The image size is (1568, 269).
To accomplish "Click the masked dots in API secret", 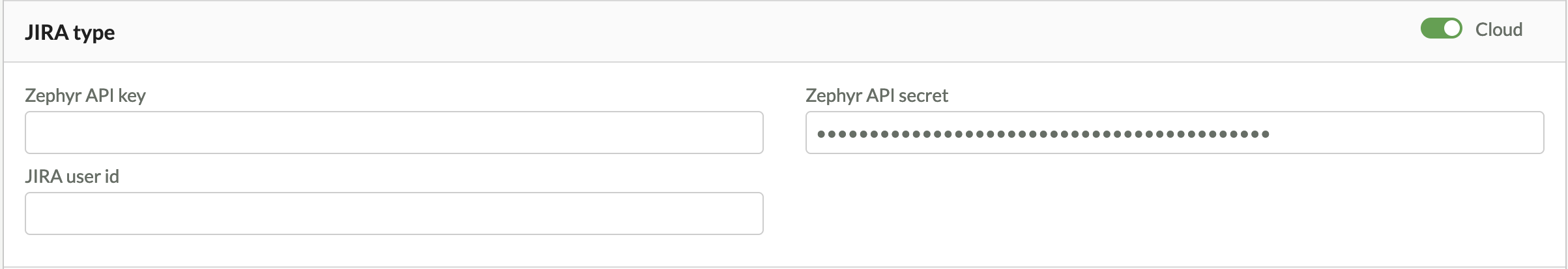I will click(x=1043, y=134).
